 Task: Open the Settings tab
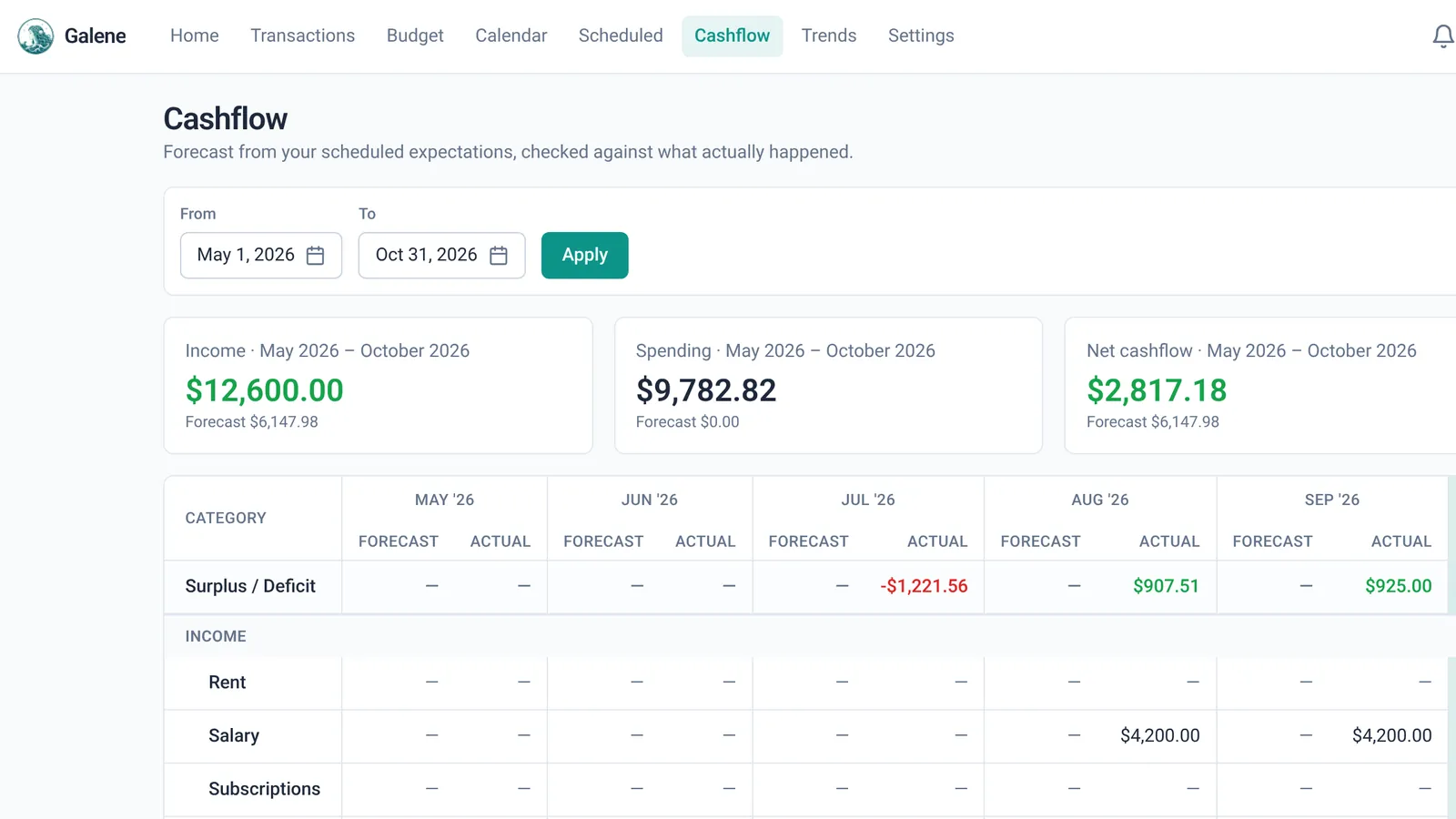(x=921, y=36)
